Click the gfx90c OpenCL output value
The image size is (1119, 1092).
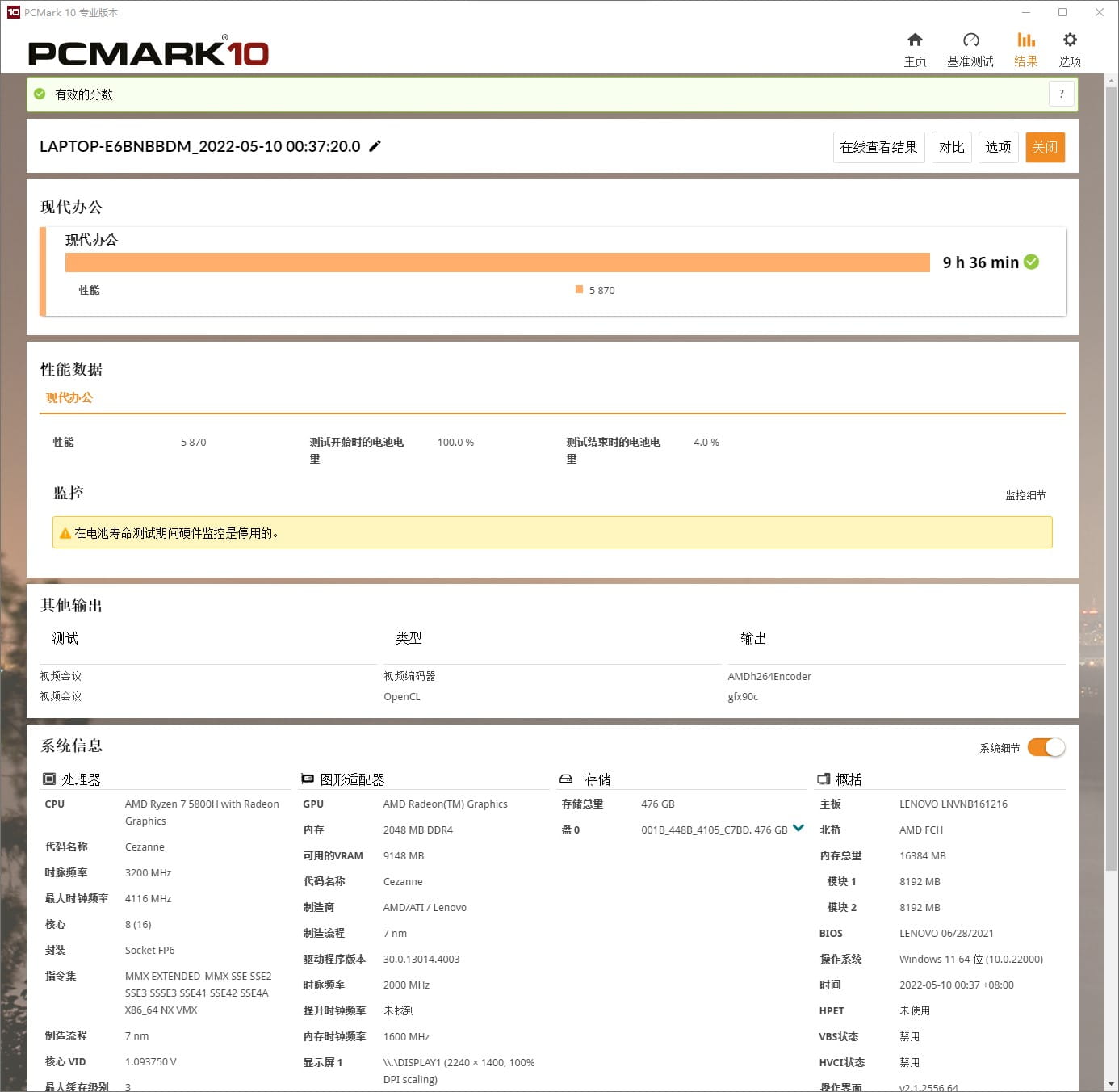pyautogui.click(x=743, y=696)
